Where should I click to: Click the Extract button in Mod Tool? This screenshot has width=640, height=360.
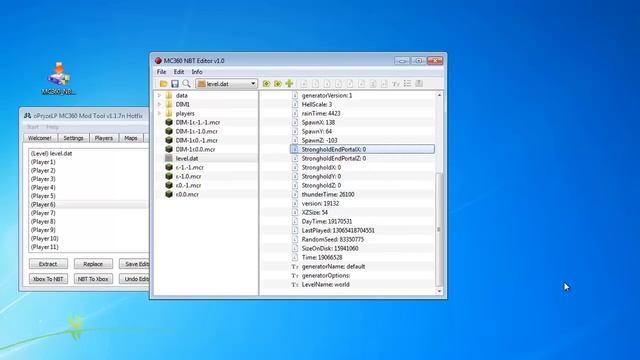(x=48, y=264)
